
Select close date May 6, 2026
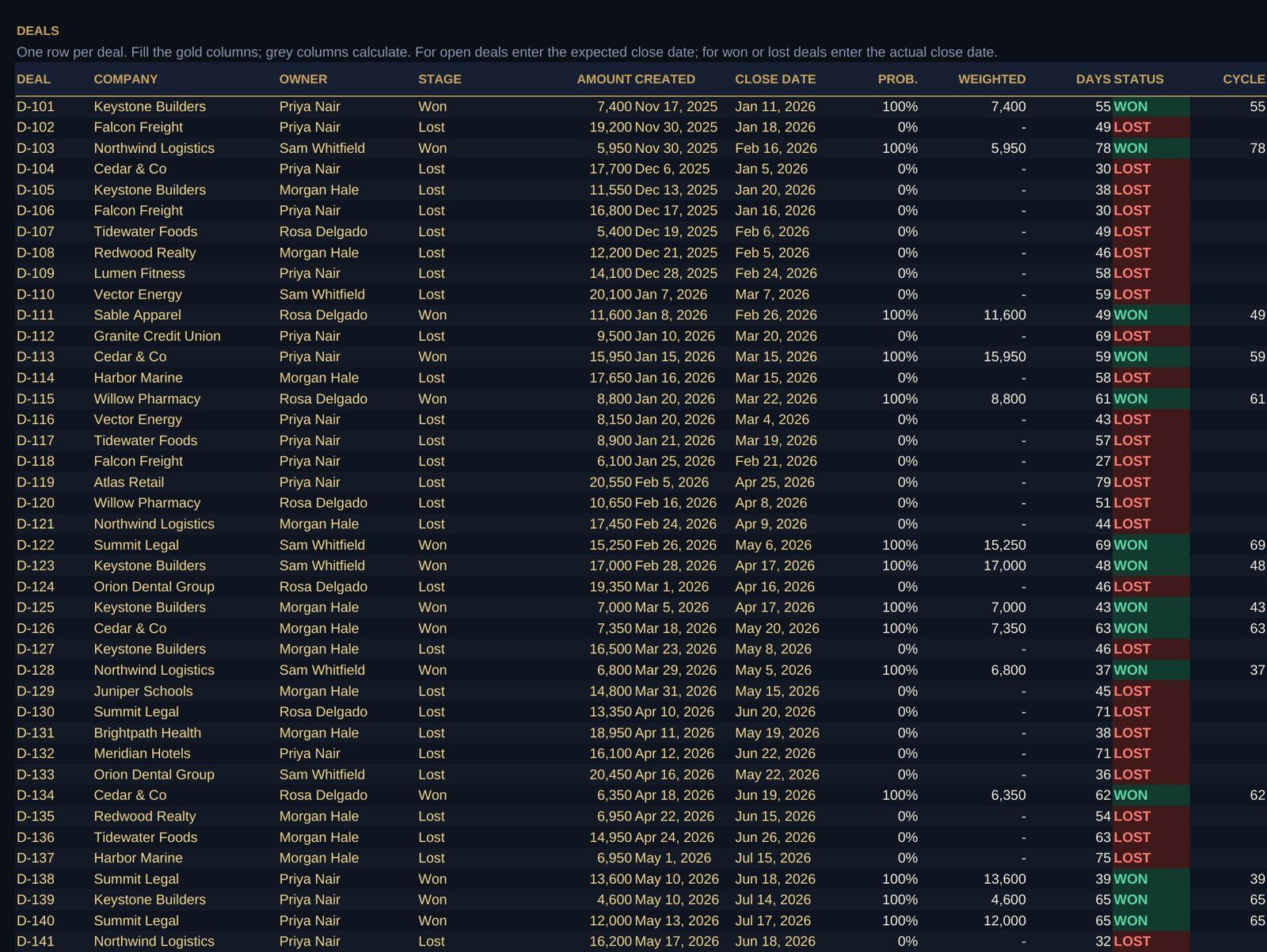coord(773,545)
